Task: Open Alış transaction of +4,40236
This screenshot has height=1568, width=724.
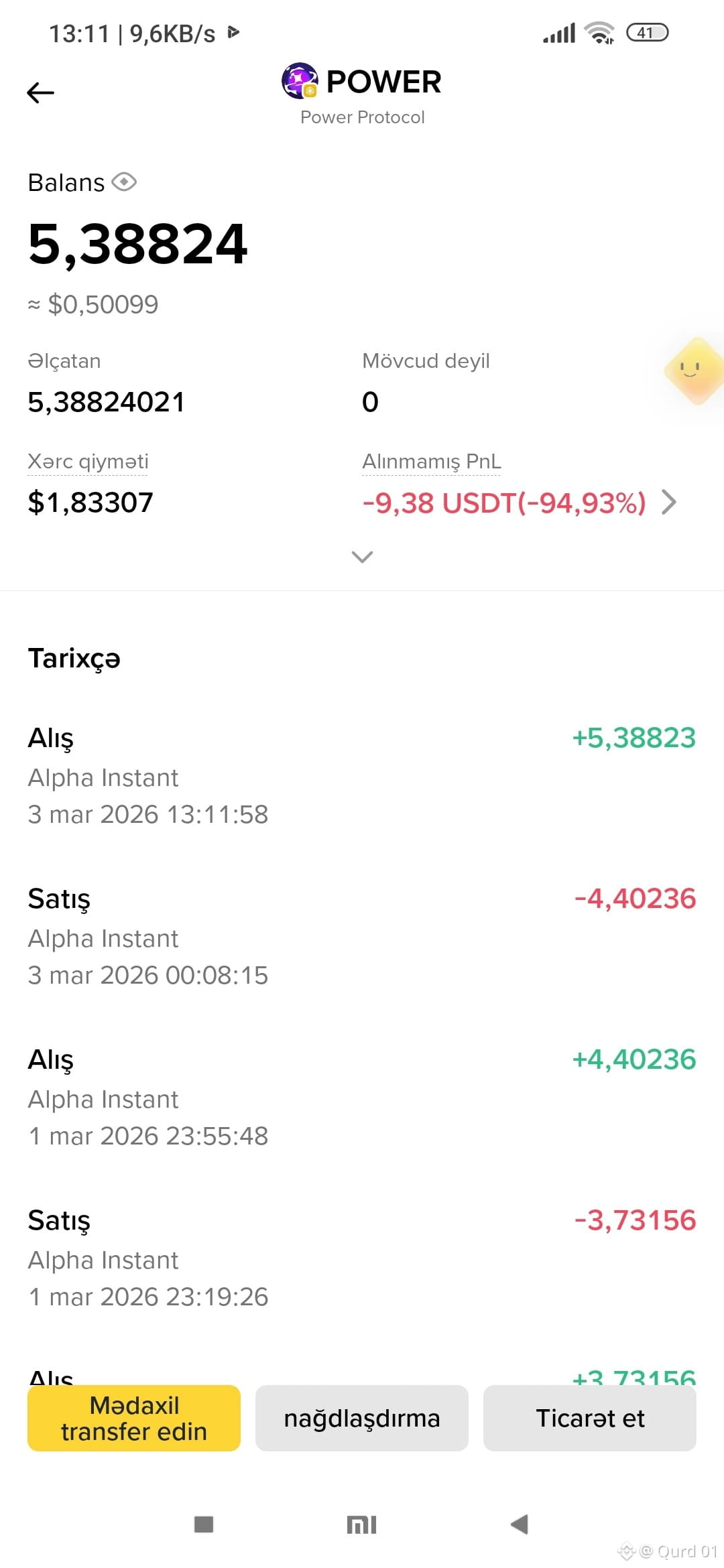Action: point(362,1098)
